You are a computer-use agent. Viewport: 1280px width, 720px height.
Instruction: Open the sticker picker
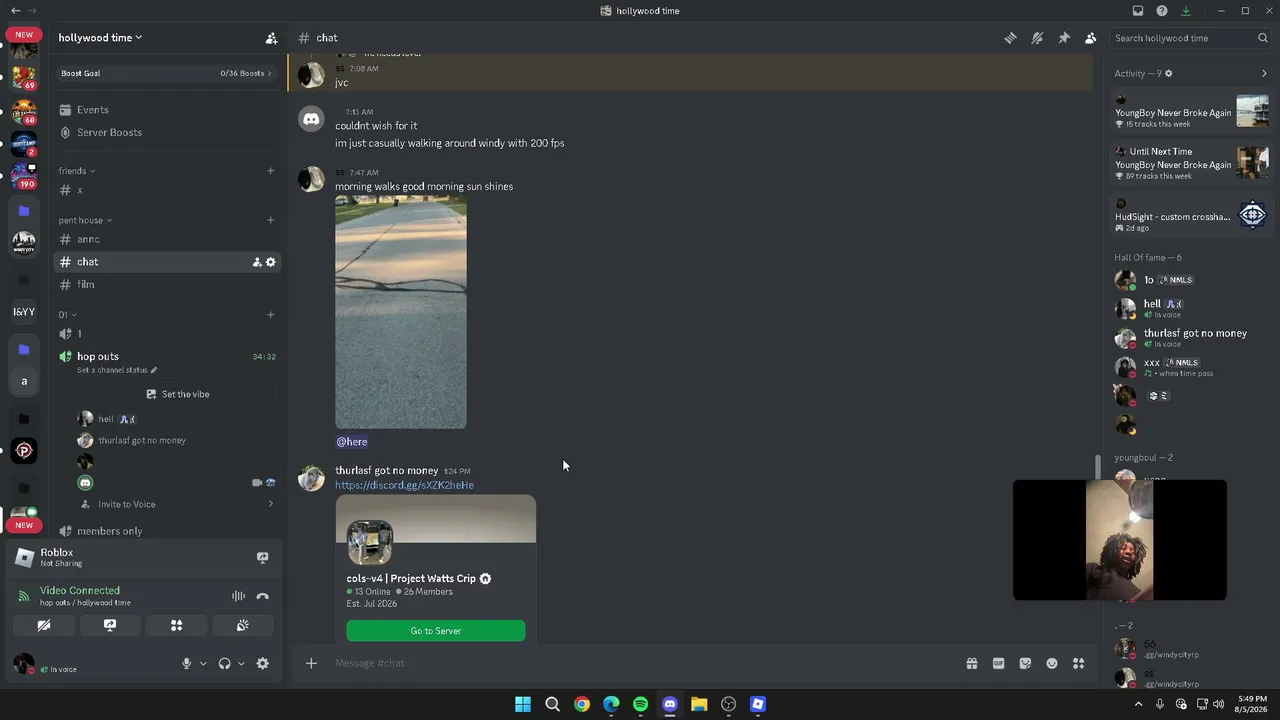1025,663
